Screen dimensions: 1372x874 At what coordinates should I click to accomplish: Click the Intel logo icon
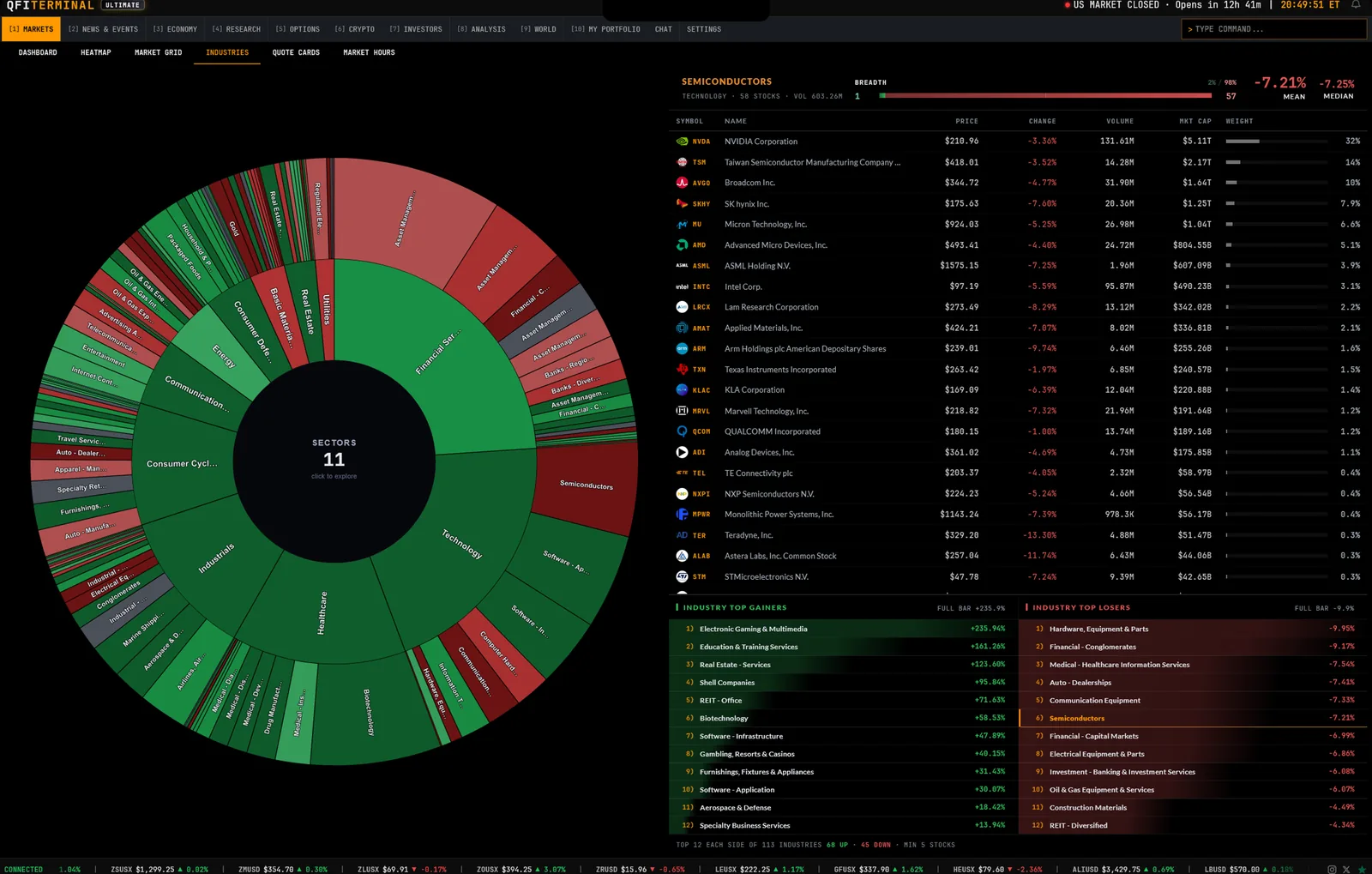pyautogui.click(x=682, y=286)
